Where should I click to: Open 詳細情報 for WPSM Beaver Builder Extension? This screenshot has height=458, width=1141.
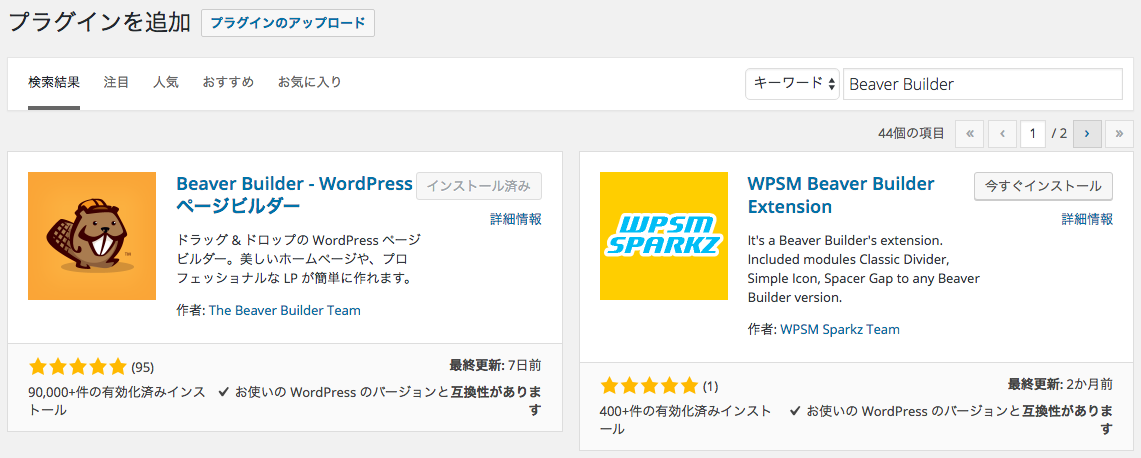click(1087, 219)
